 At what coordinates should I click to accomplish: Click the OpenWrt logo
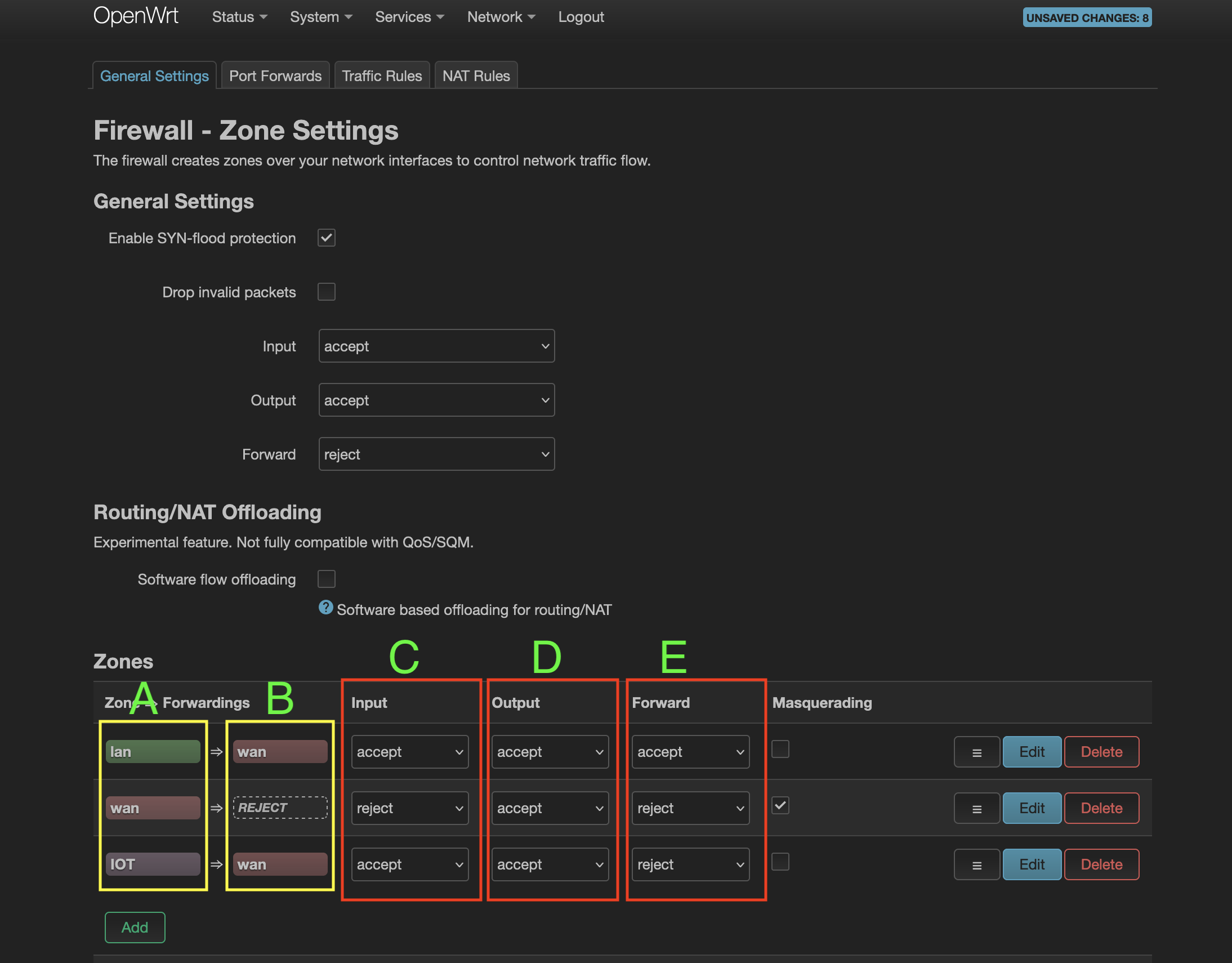coord(135,16)
